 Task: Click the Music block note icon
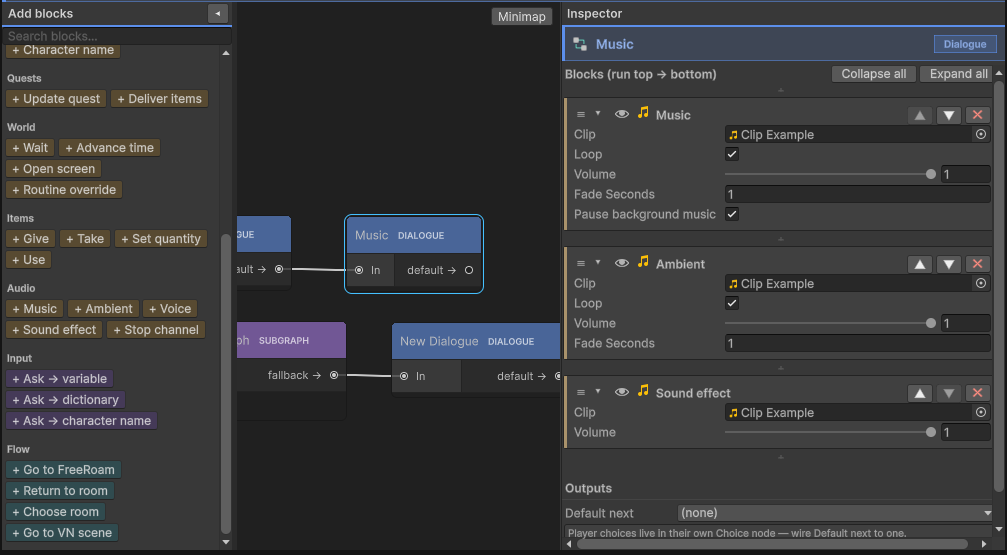point(643,113)
